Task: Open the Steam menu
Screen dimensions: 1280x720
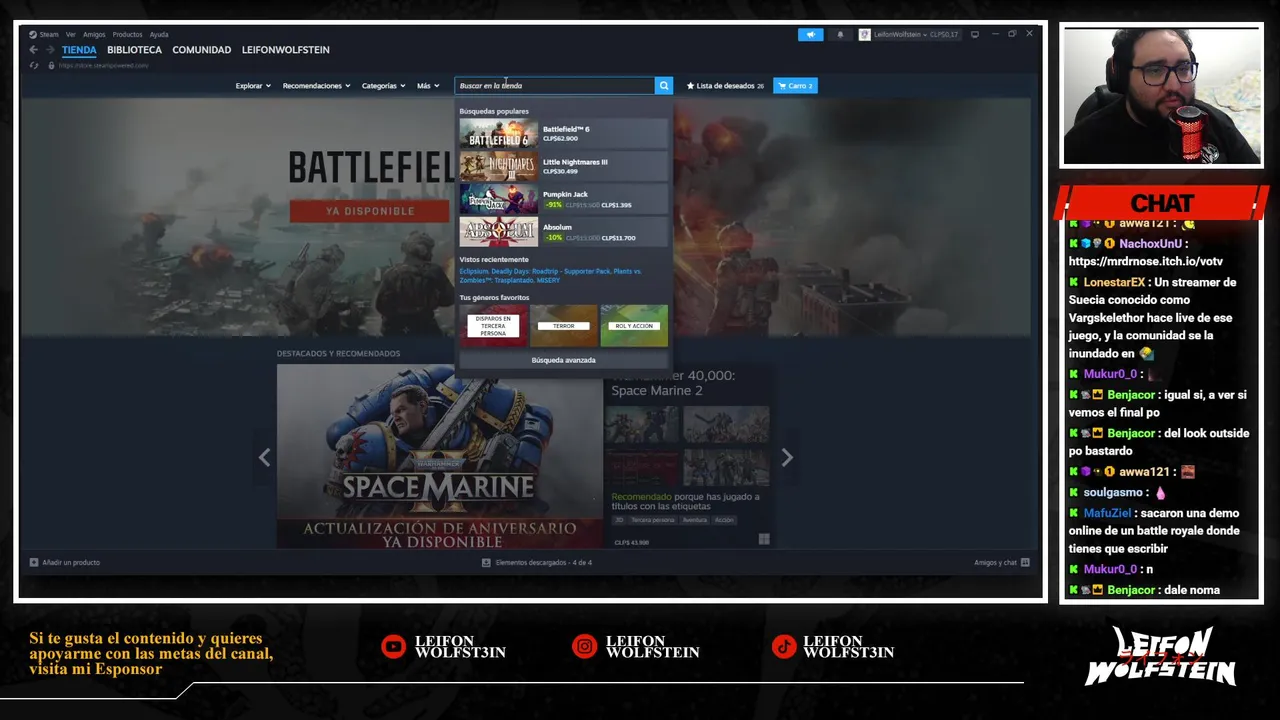Action: click(x=49, y=34)
